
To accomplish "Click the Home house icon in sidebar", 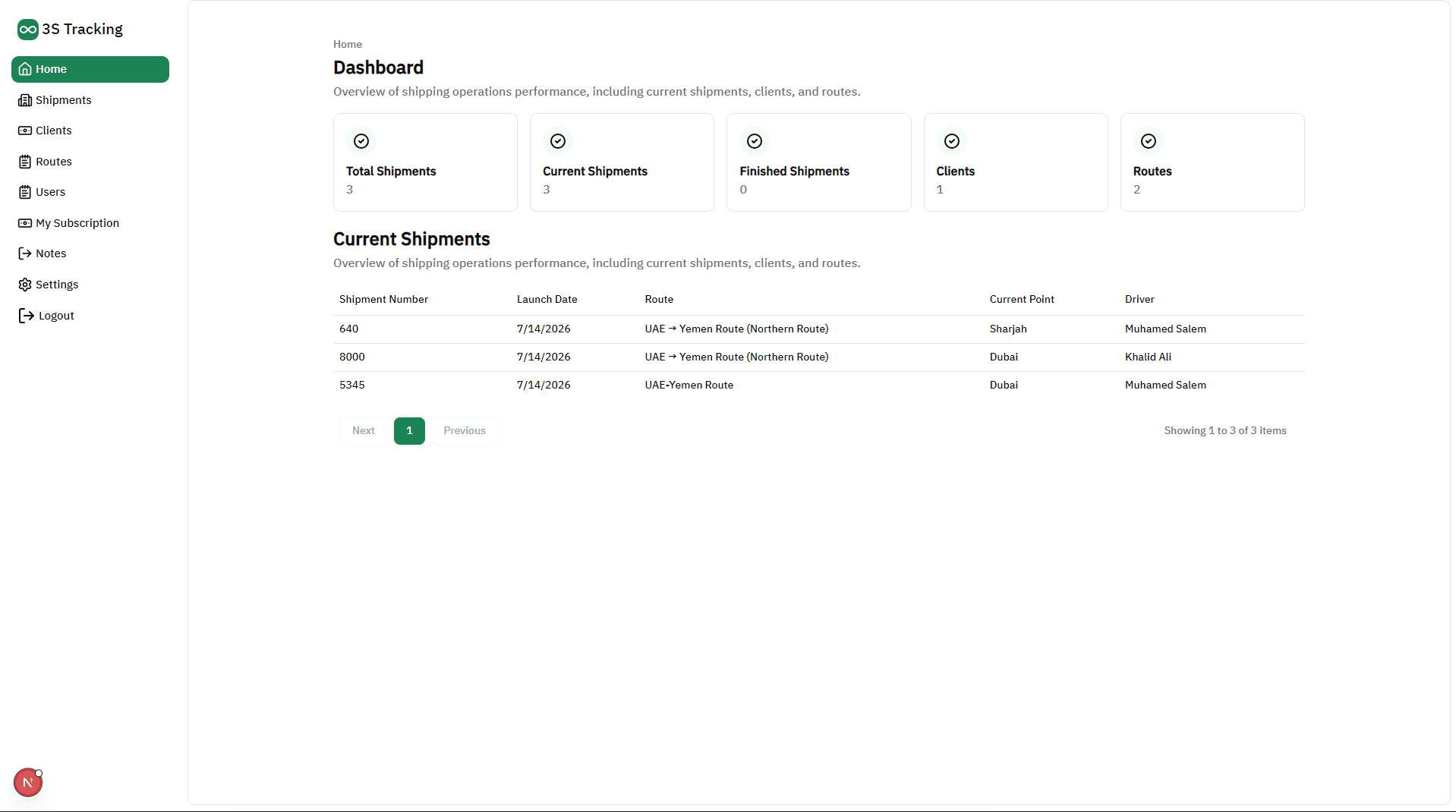I will point(25,69).
